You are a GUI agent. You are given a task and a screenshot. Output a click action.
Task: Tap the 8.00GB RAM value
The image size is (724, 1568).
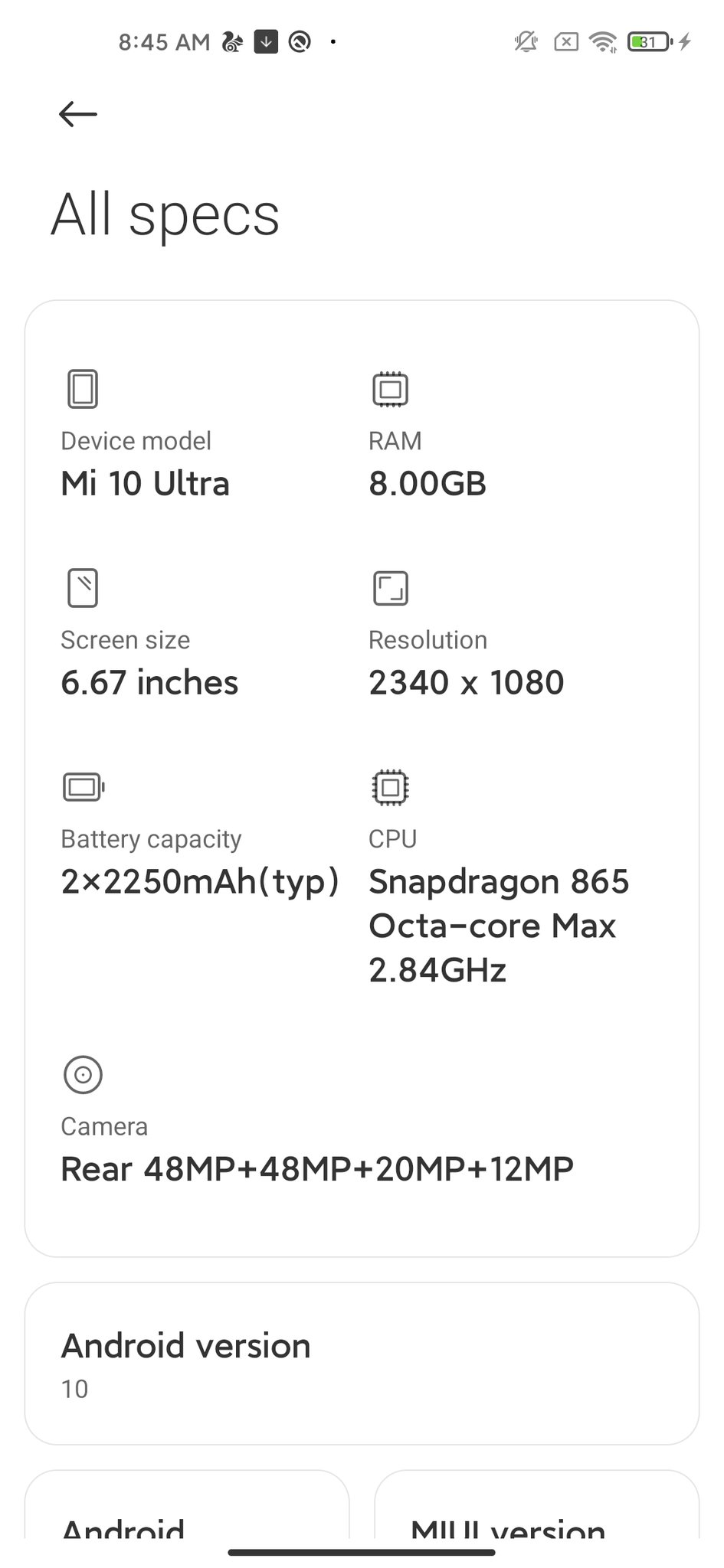pos(428,484)
